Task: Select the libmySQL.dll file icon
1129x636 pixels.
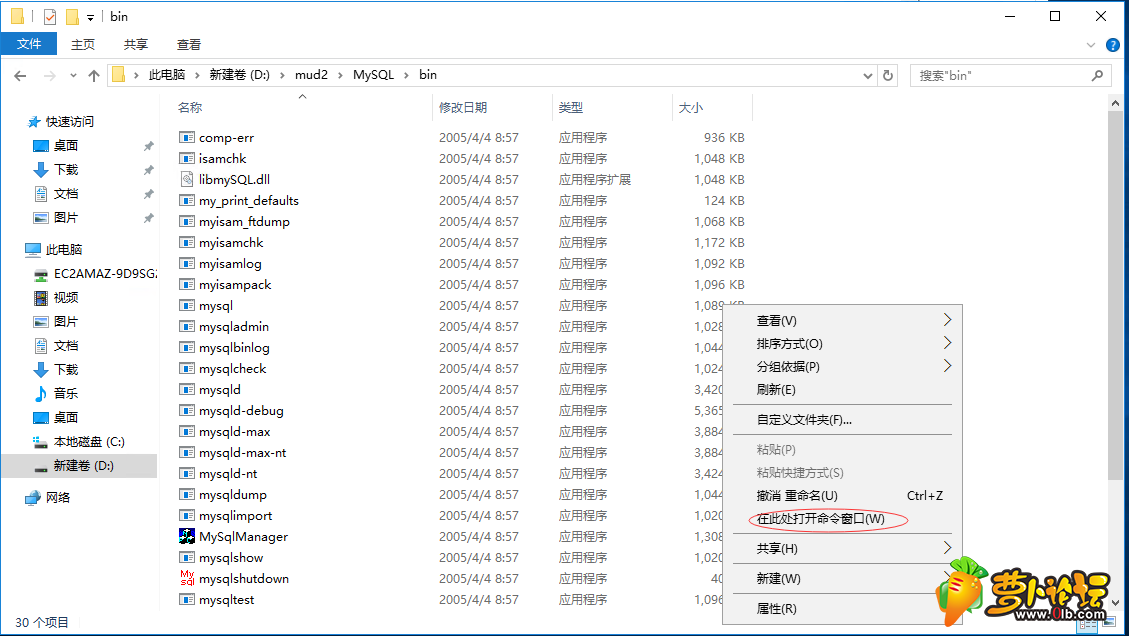Action: tap(186, 179)
